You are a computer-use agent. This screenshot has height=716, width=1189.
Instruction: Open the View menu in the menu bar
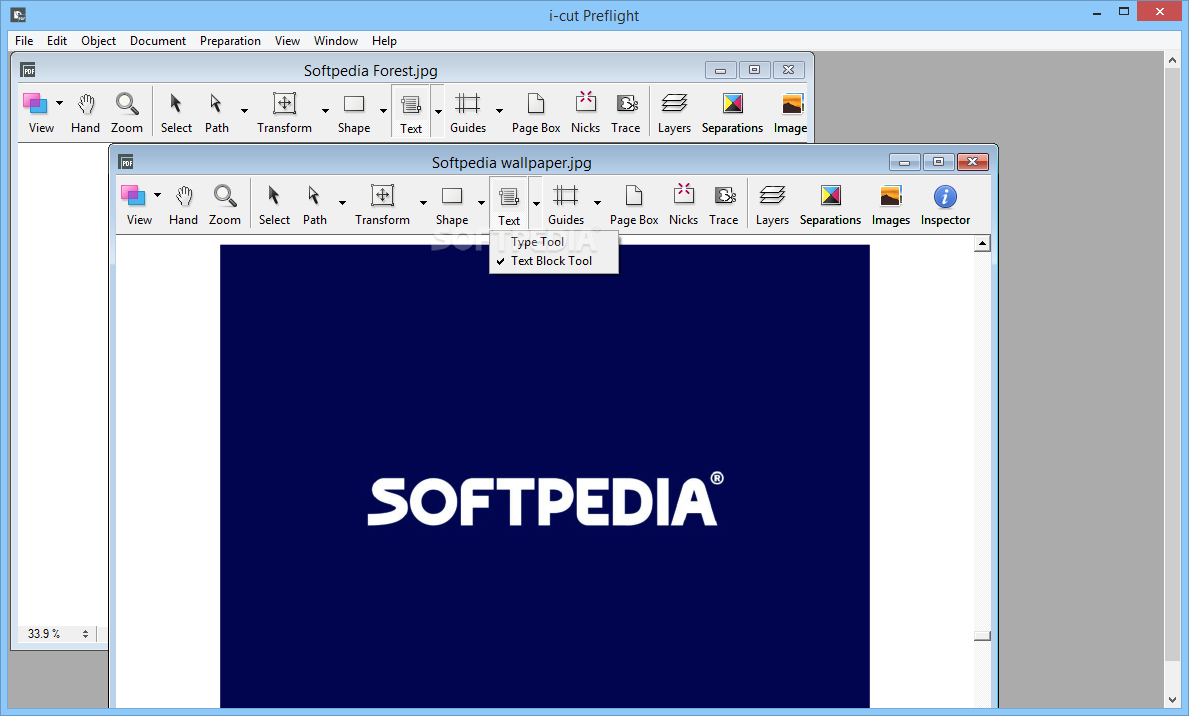coord(287,41)
